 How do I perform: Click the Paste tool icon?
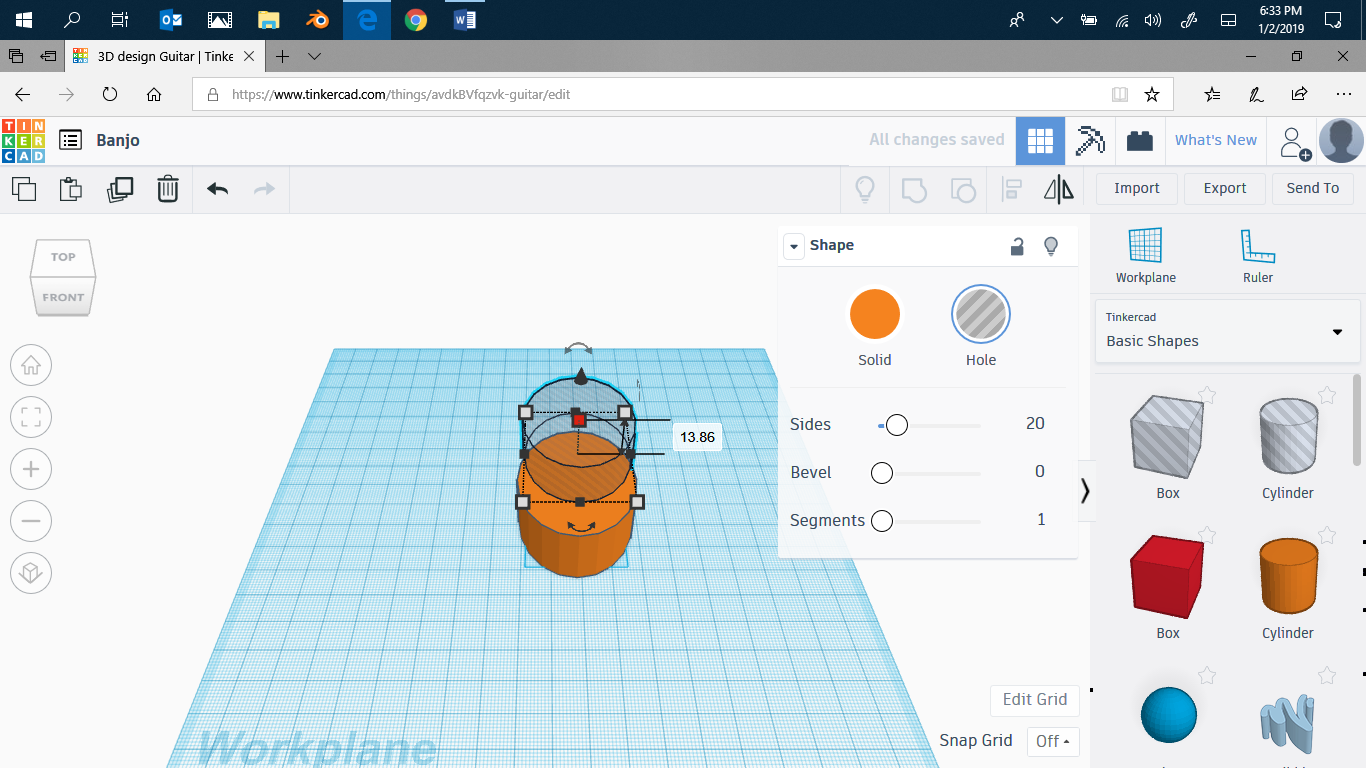pos(70,188)
